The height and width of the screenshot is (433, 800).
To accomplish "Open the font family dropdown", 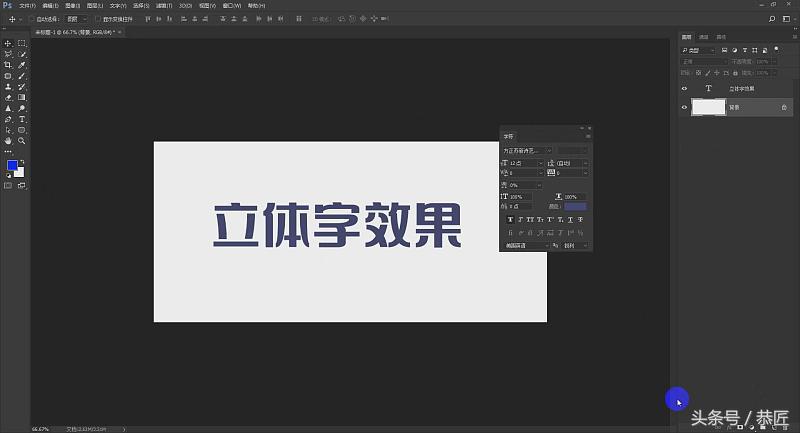I will [x=528, y=150].
